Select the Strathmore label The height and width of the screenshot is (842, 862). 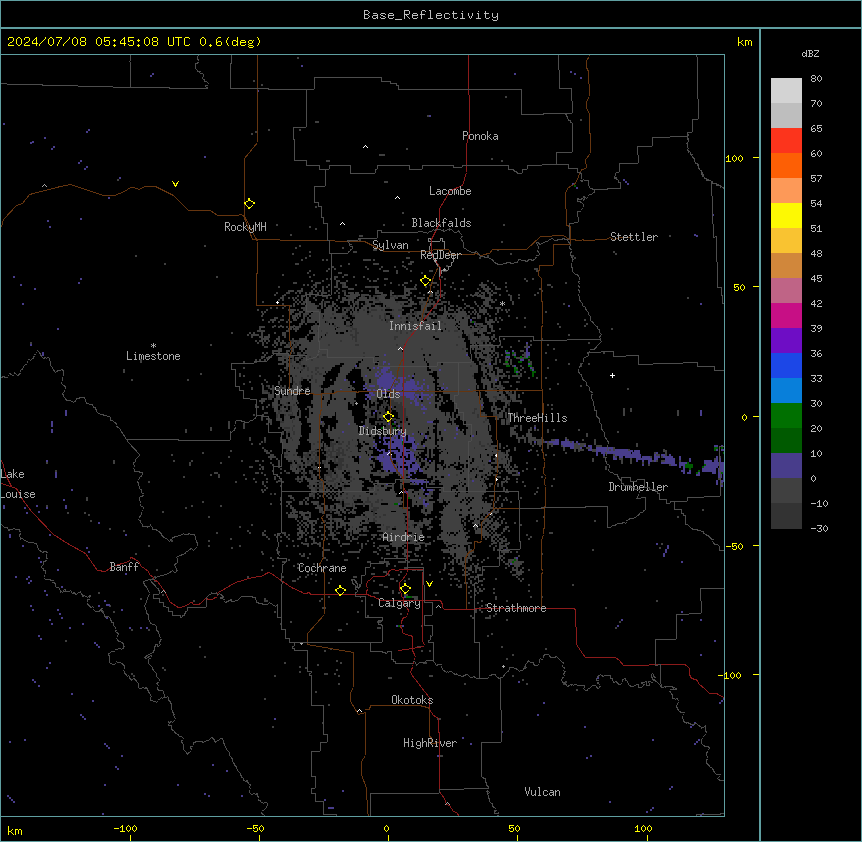[x=516, y=608]
